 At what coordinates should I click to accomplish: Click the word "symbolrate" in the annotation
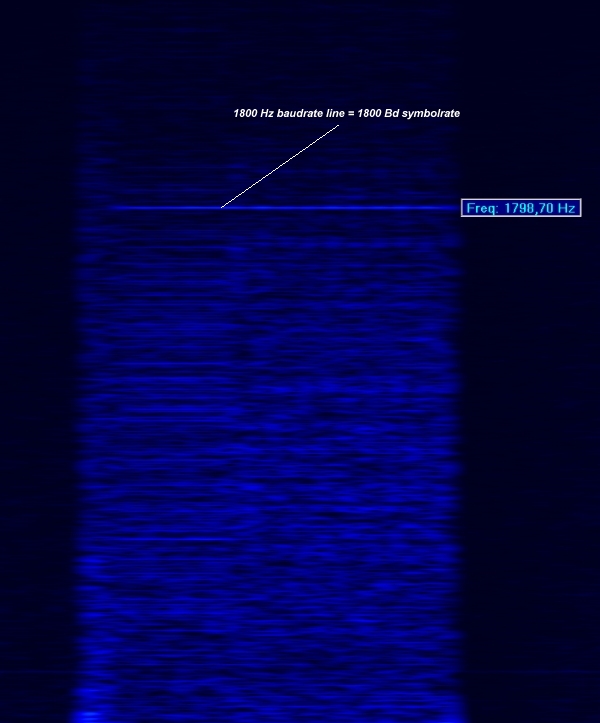click(433, 114)
